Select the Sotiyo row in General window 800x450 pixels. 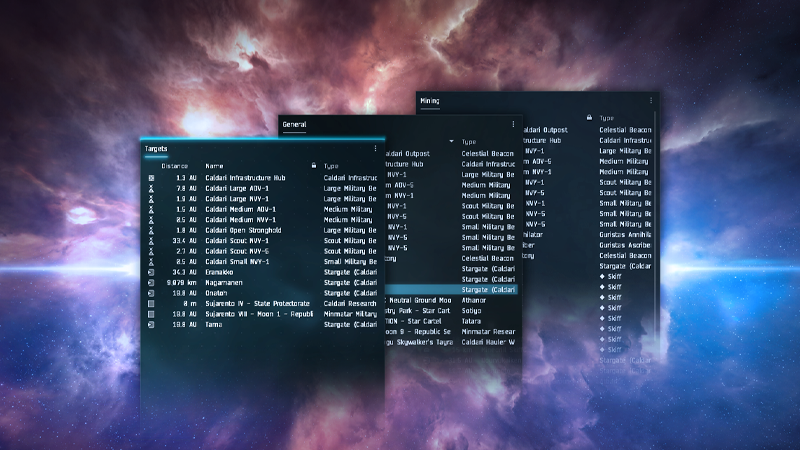(x=452, y=311)
